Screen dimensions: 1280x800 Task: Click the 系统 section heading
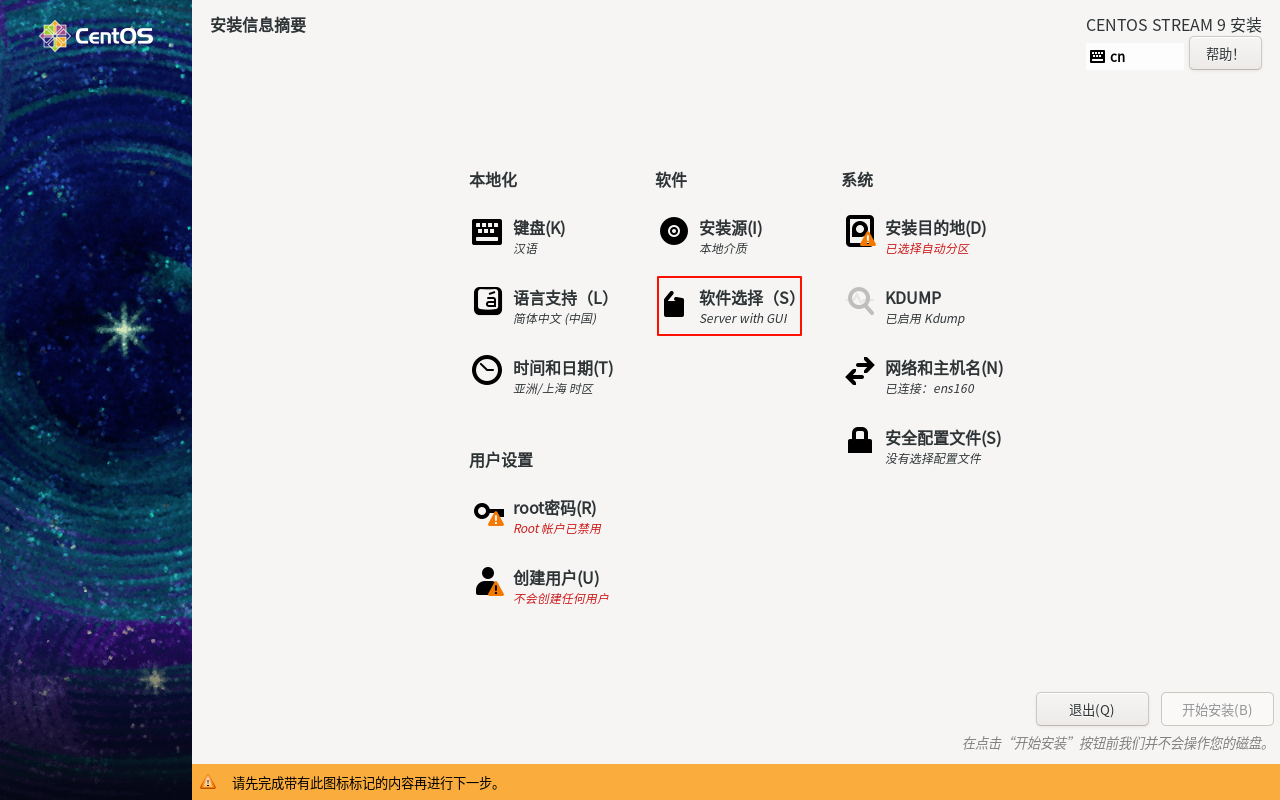click(857, 180)
